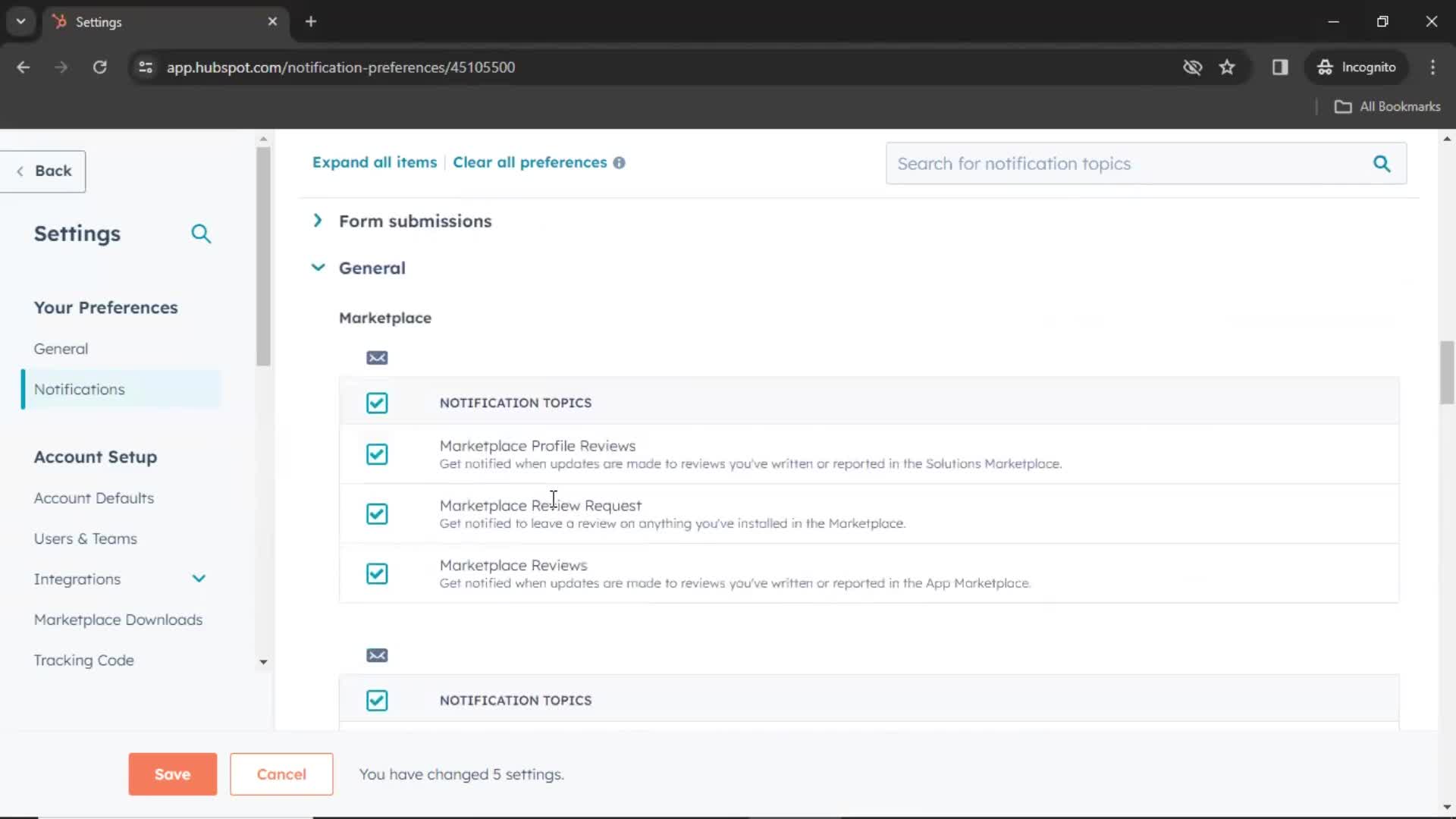Click the page scroll down arrow at right
This screenshot has height=819, width=1456.
(x=1447, y=808)
